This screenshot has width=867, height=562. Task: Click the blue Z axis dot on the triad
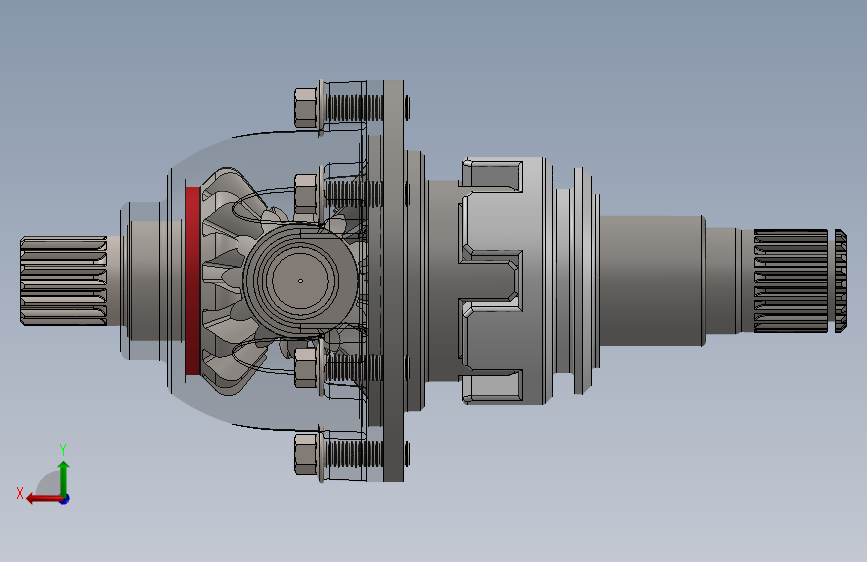(x=65, y=499)
